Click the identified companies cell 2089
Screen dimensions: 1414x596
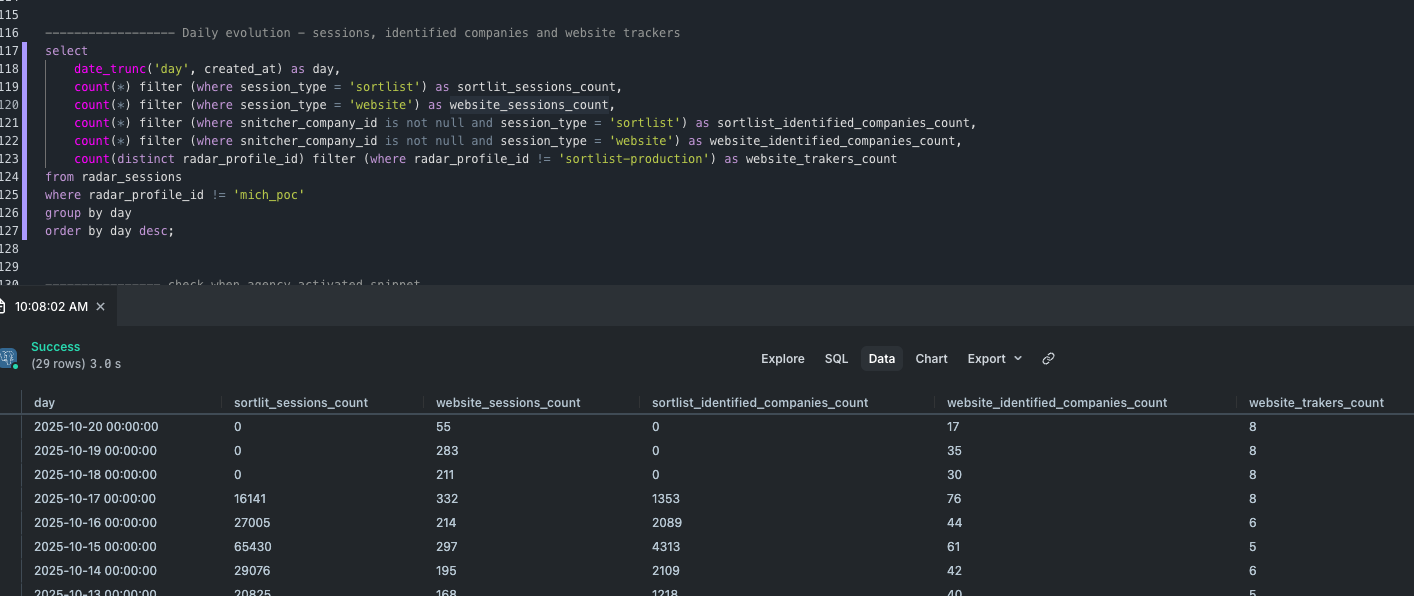tap(666, 523)
